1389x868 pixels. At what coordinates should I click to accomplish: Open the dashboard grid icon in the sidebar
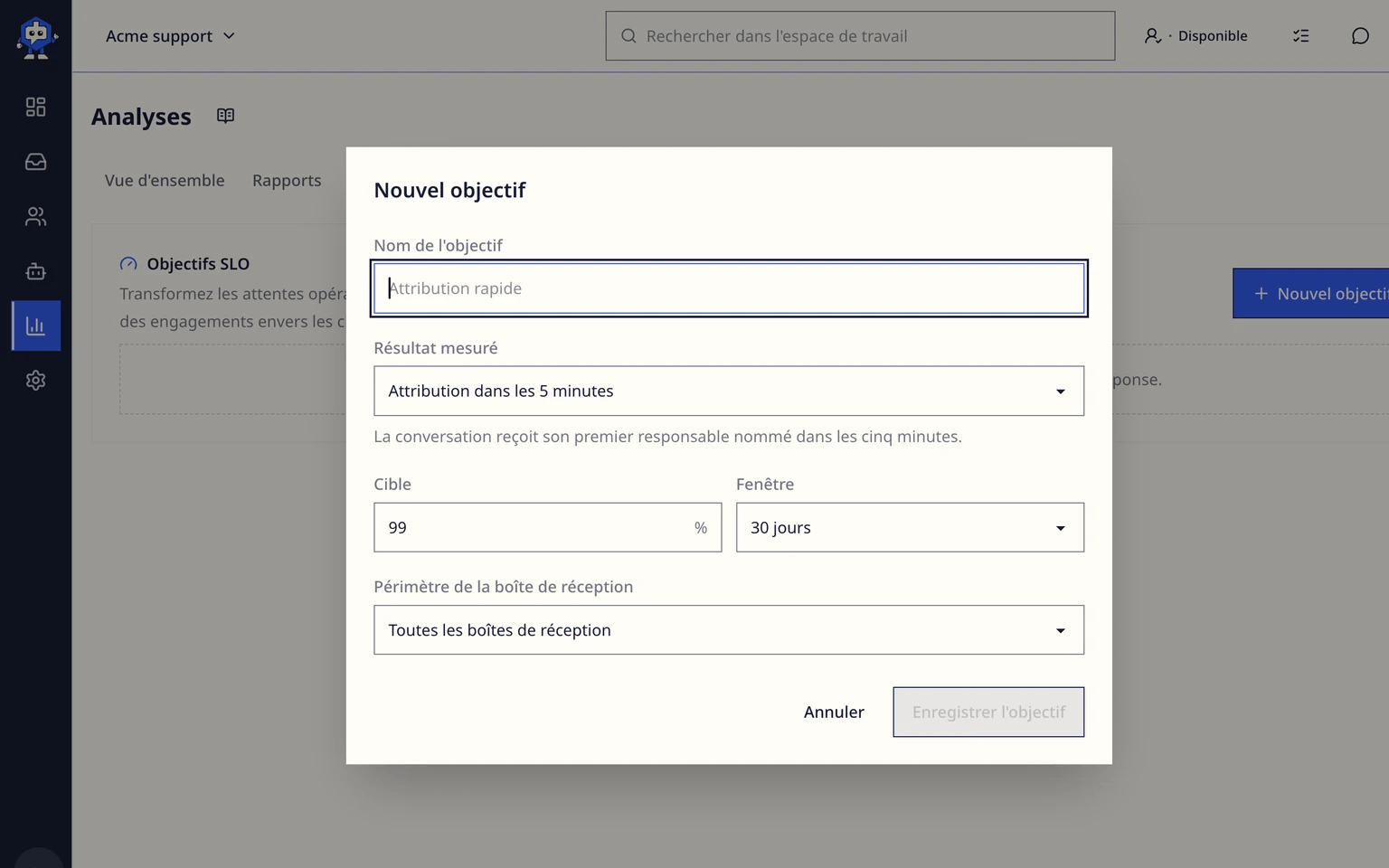[35, 107]
